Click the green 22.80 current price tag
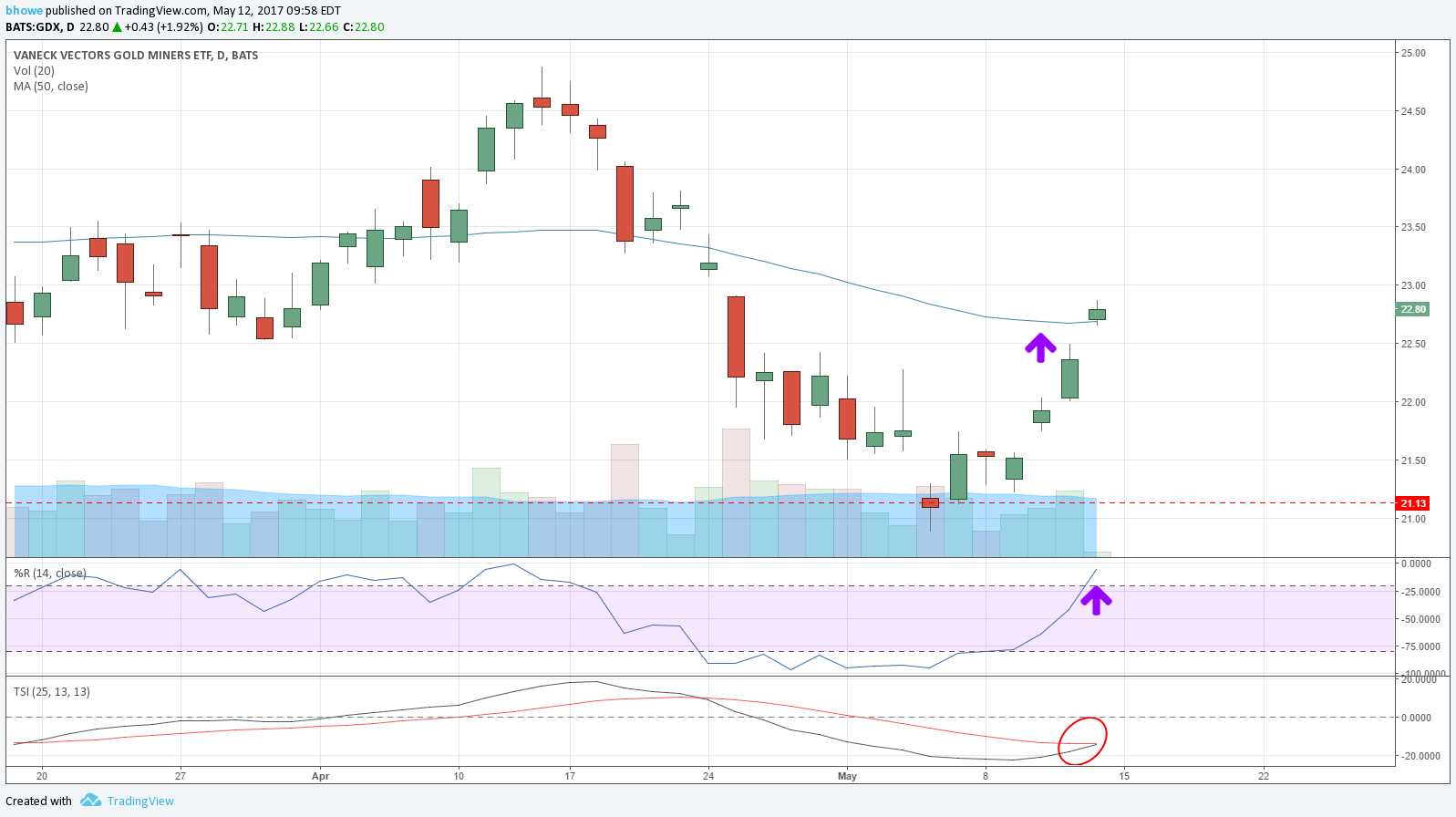 (1413, 309)
